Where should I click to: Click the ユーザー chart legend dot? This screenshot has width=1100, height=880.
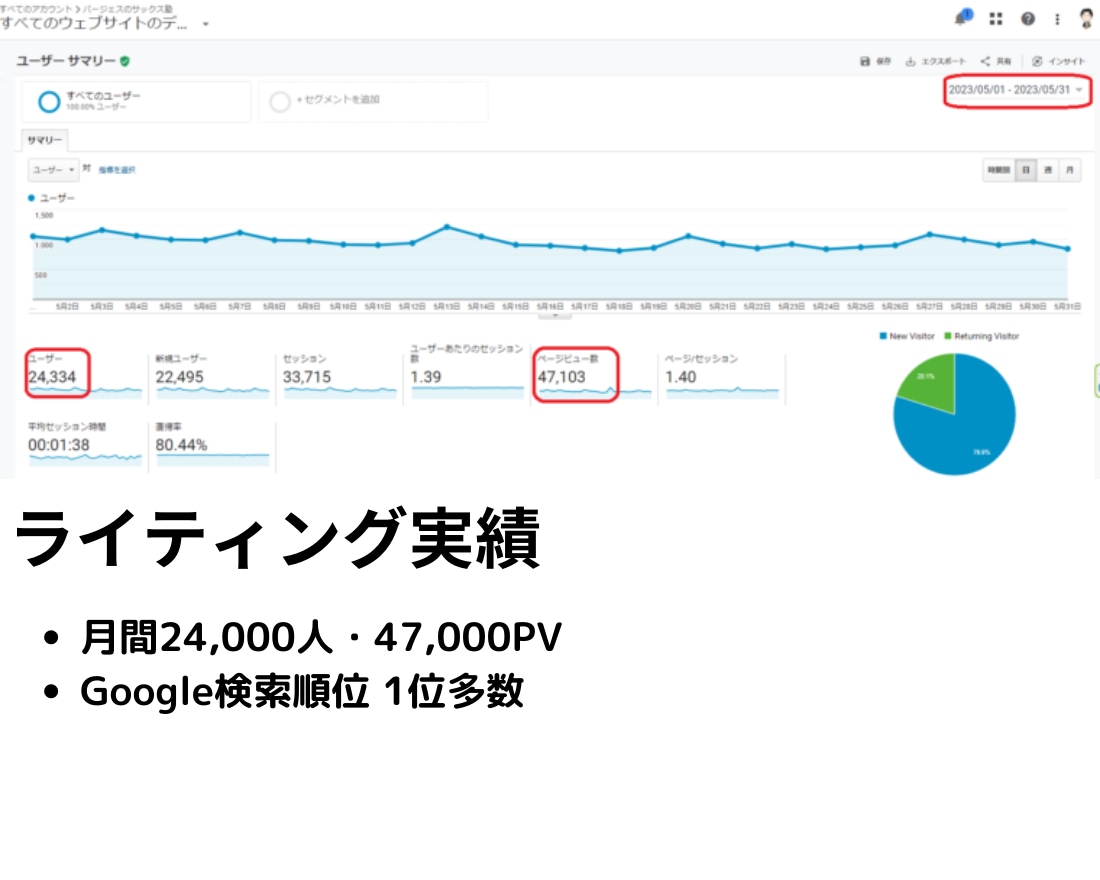click(31, 198)
